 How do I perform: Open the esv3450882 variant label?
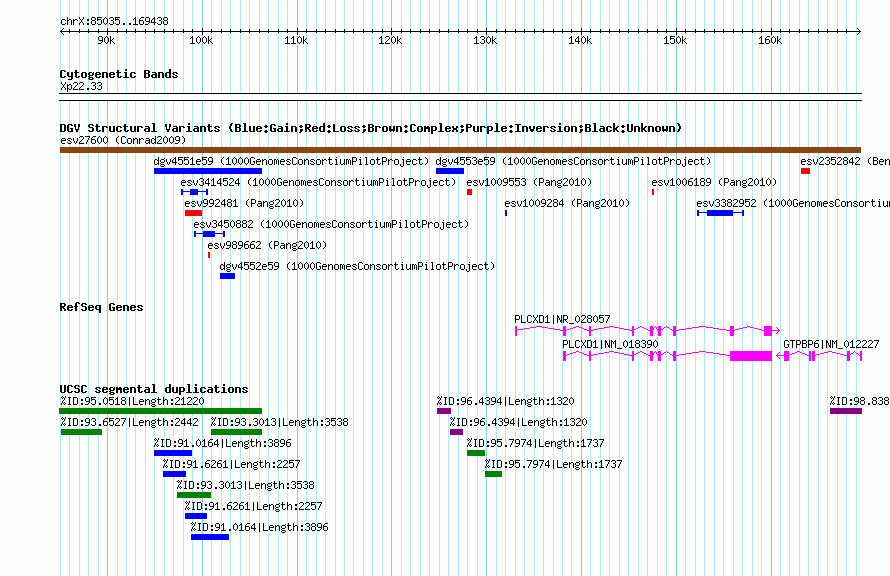coord(331,224)
